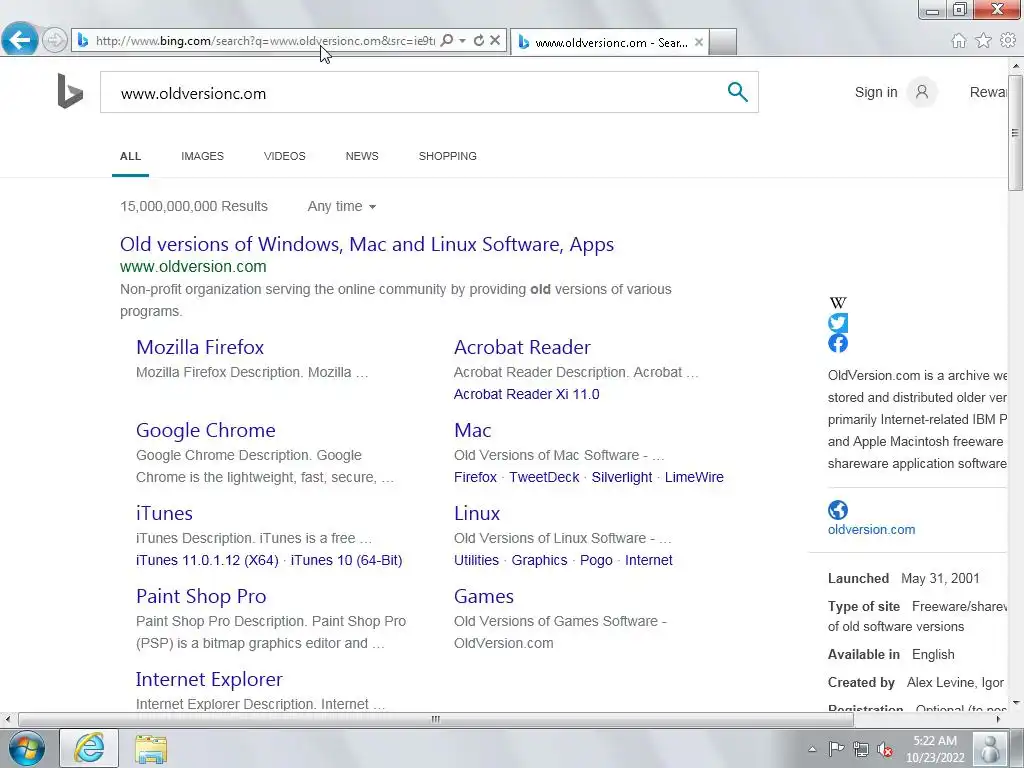The width and height of the screenshot is (1024, 768).
Task: Click the browser forward arrow button
Action: 55,40
